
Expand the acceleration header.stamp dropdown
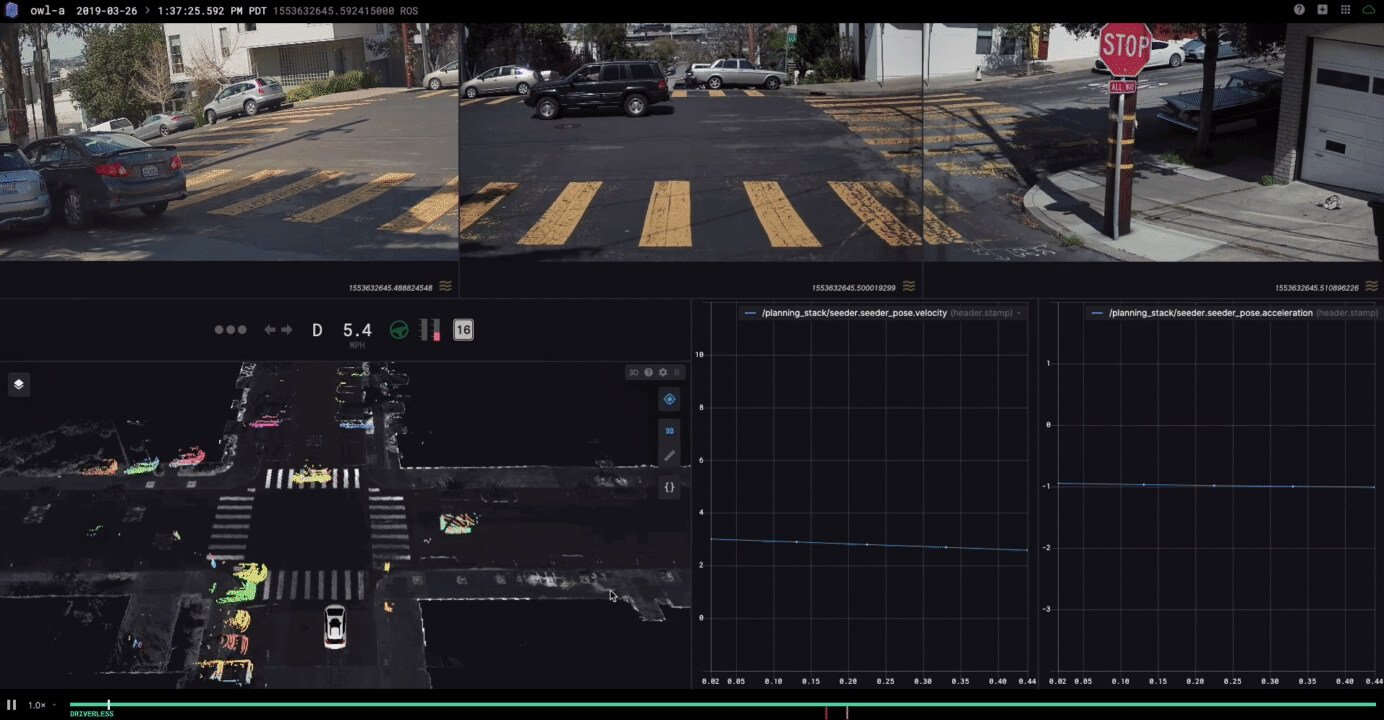pos(1346,313)
